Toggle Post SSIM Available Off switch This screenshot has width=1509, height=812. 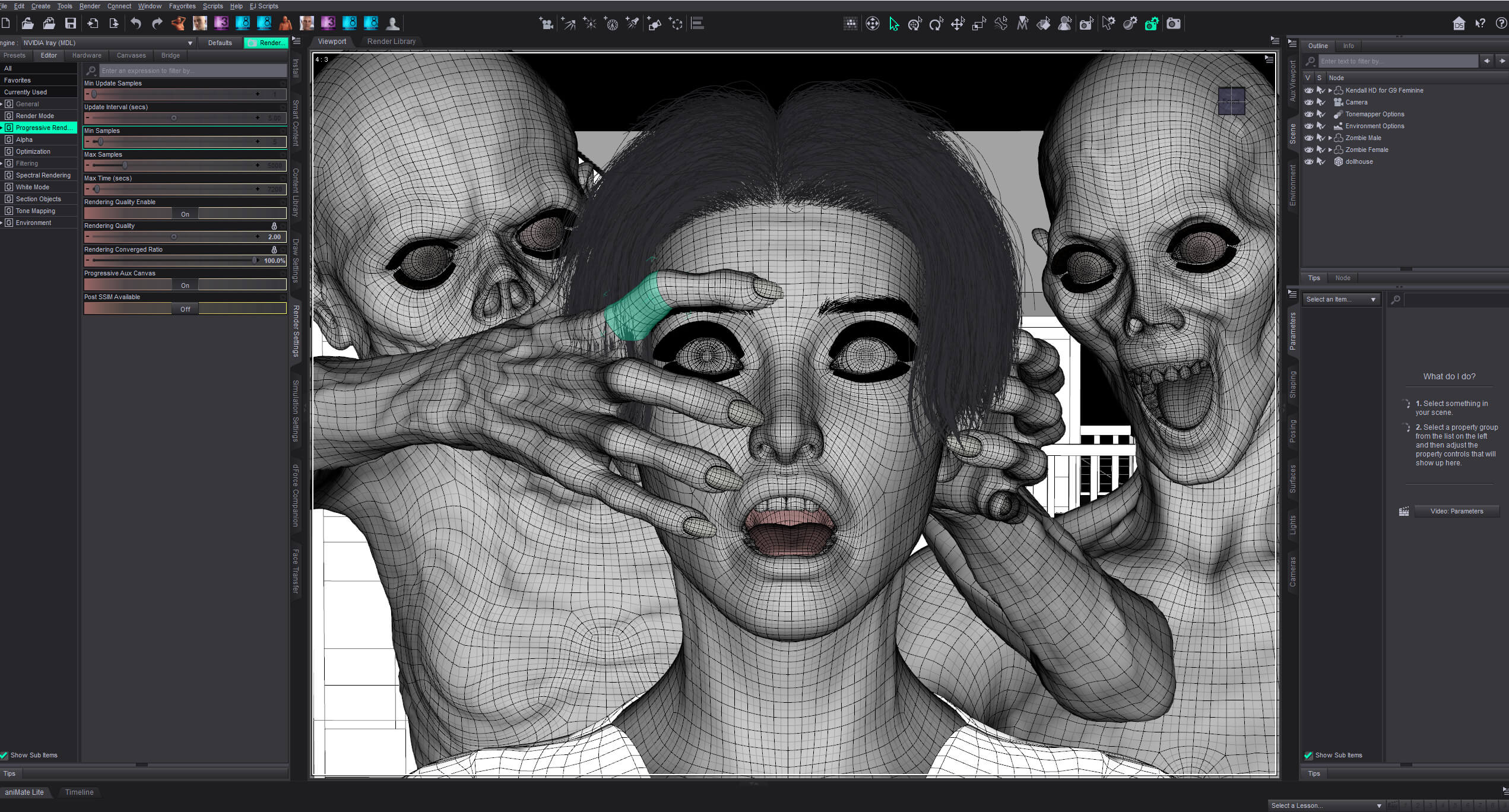[185, 309]
